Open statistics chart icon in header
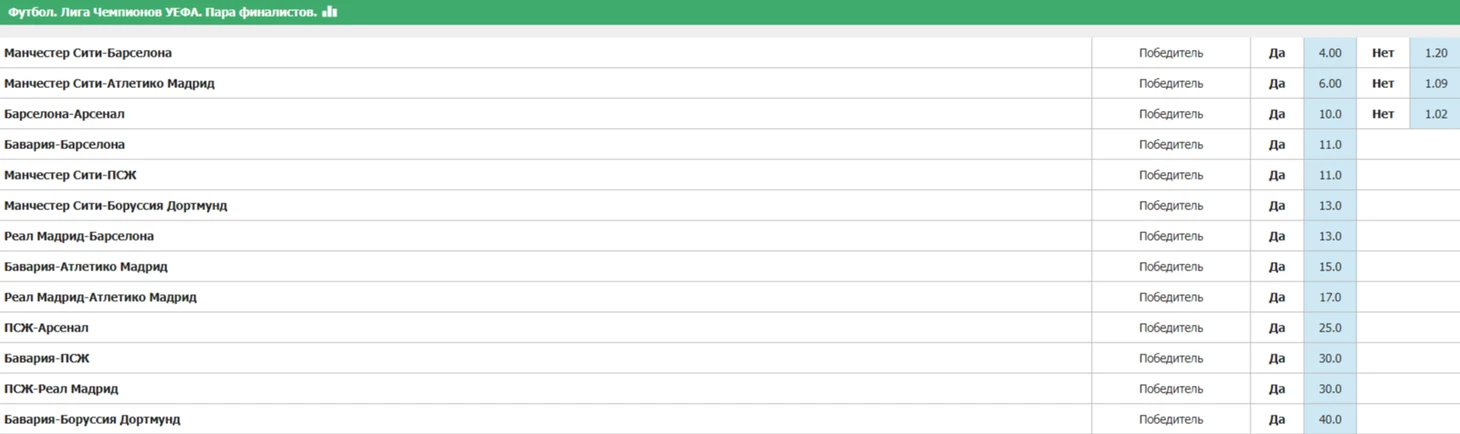The height and width of the screenshot is (434, 1460). point(330,12)
